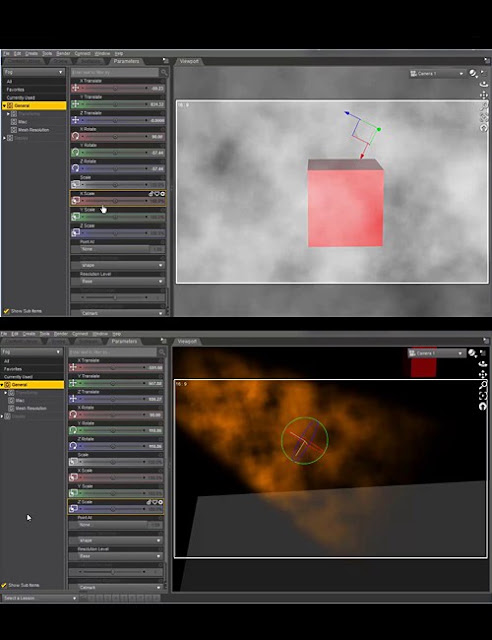Toggle favorite heart on Z Scale in orange fog window
Viewport: 492px width, 640px height.
pos(155,502)
